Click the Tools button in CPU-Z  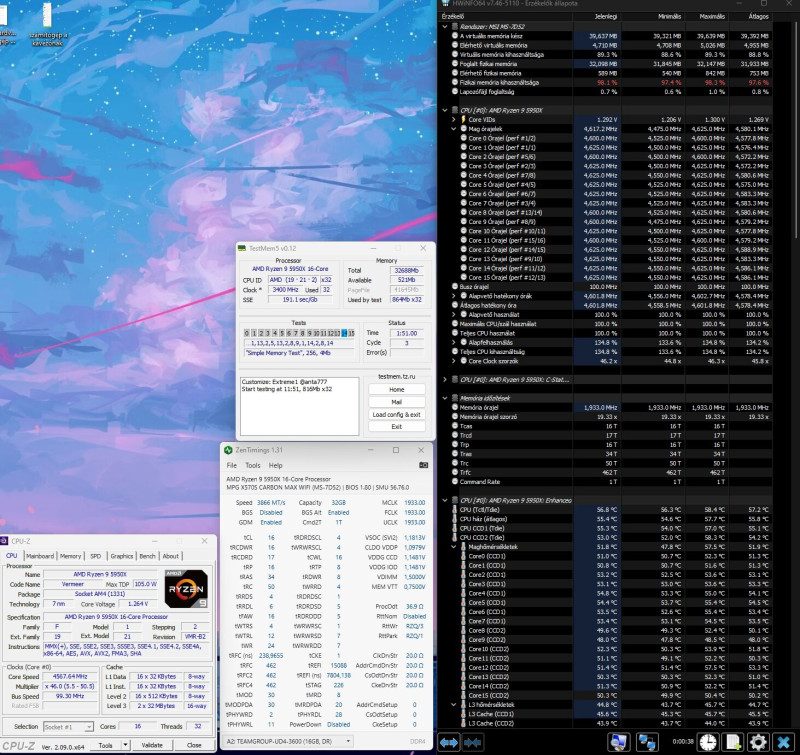[x=105, y=745]
